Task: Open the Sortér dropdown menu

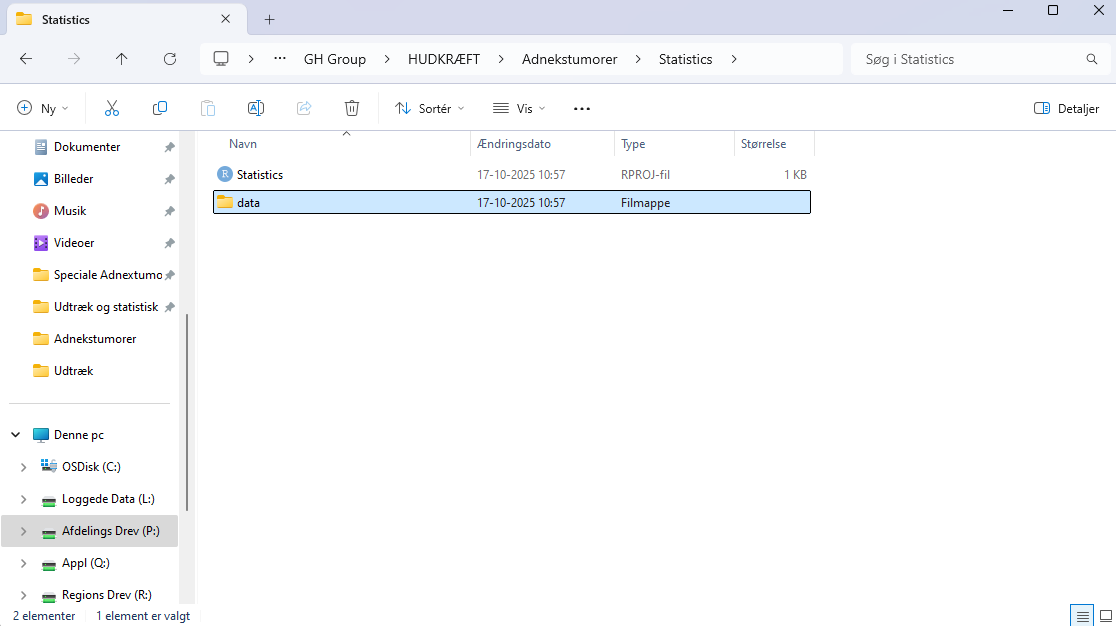Action: [x=429, y=108]
